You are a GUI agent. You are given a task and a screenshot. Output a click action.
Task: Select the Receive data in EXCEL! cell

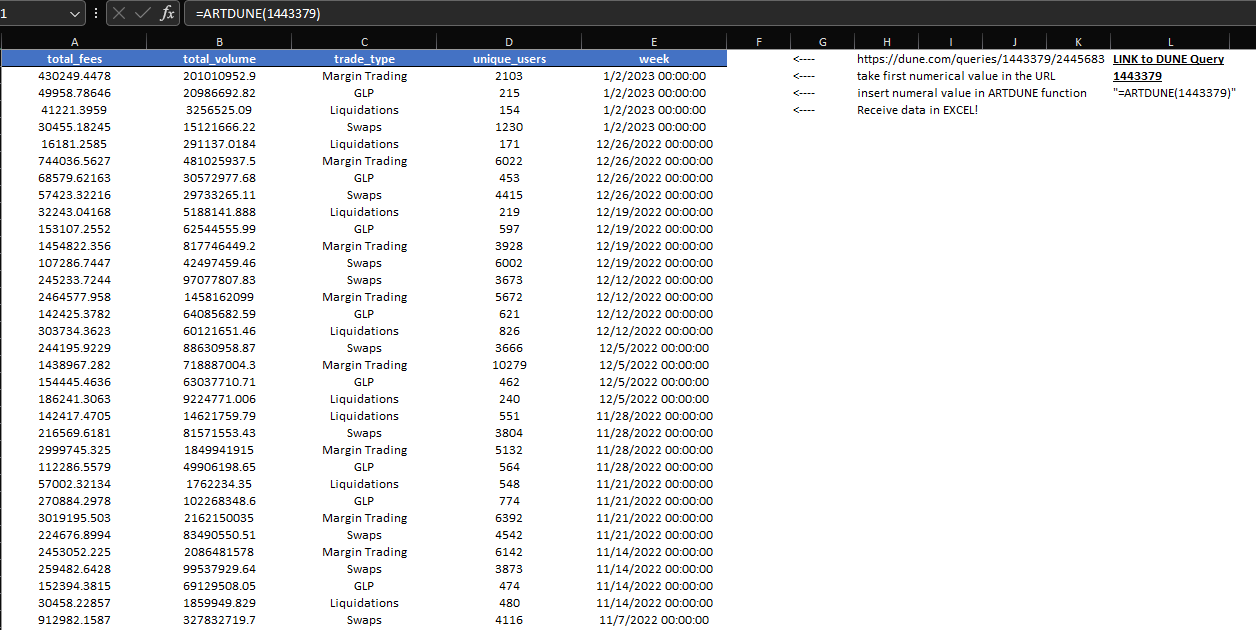coord(917,110)
